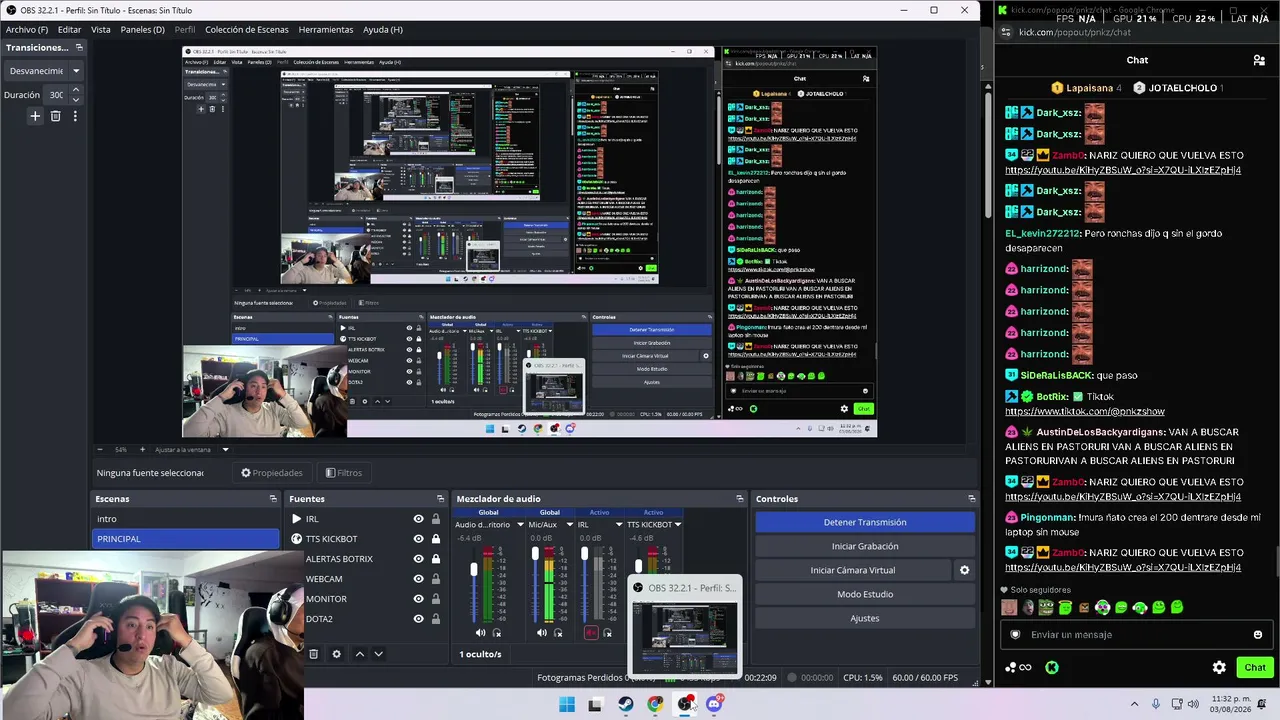
Task: Remove selected source with trash icon
Action: click(313, 654)
